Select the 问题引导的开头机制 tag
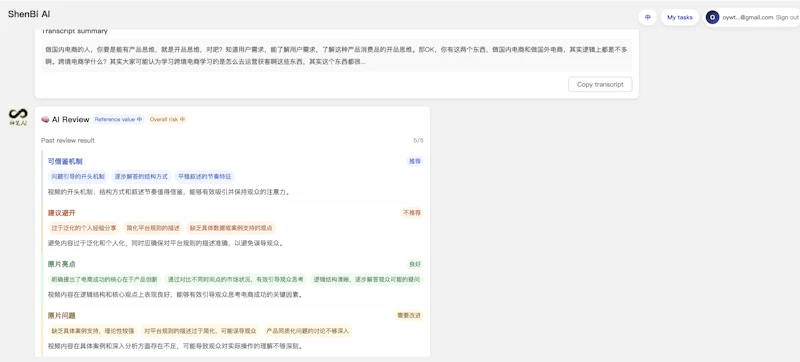 click(x=78, y=176)
